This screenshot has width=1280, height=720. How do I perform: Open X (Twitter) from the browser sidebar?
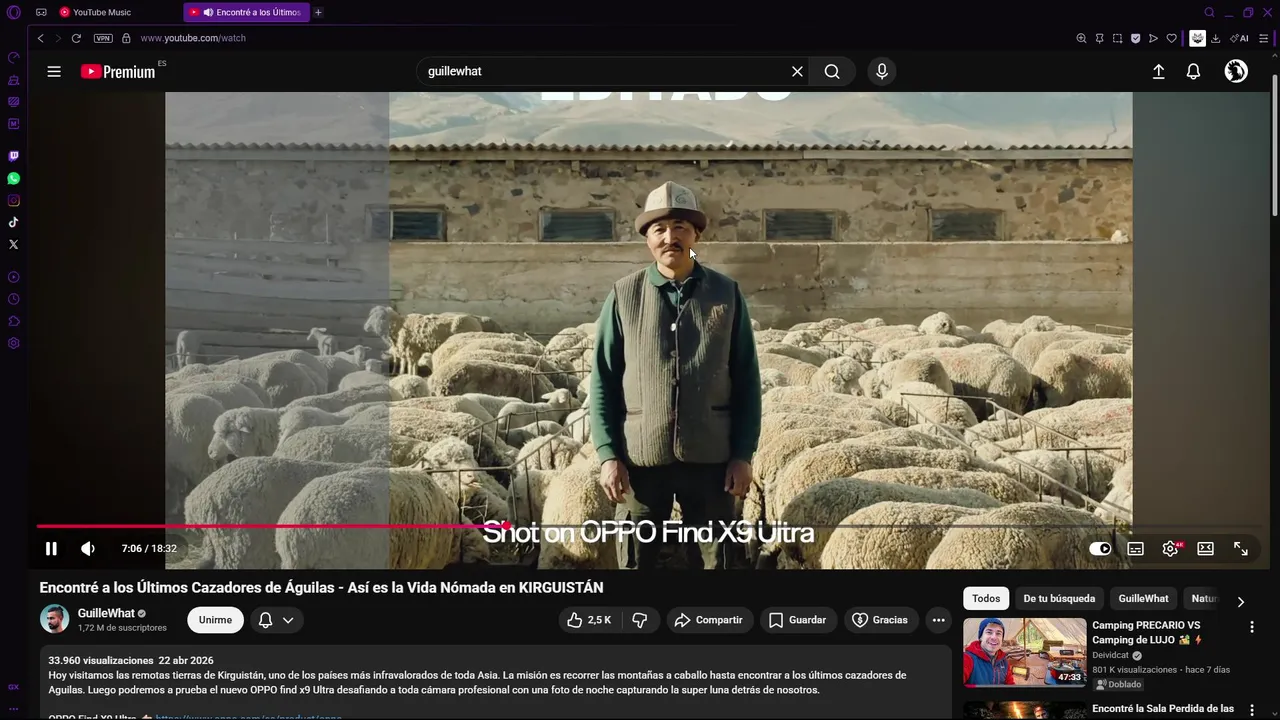(x=13, y=244)
